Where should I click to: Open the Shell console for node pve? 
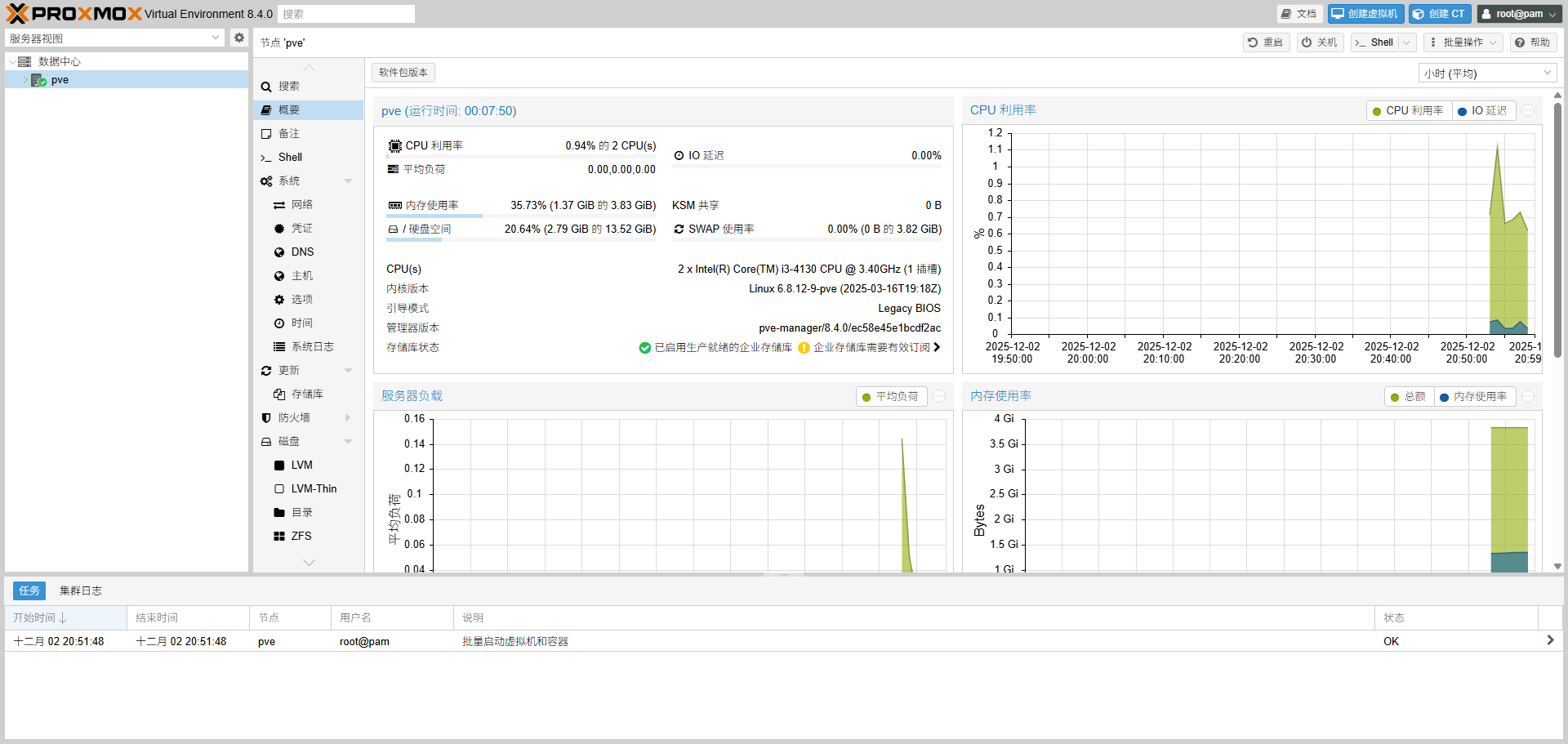tap(290, 157)
